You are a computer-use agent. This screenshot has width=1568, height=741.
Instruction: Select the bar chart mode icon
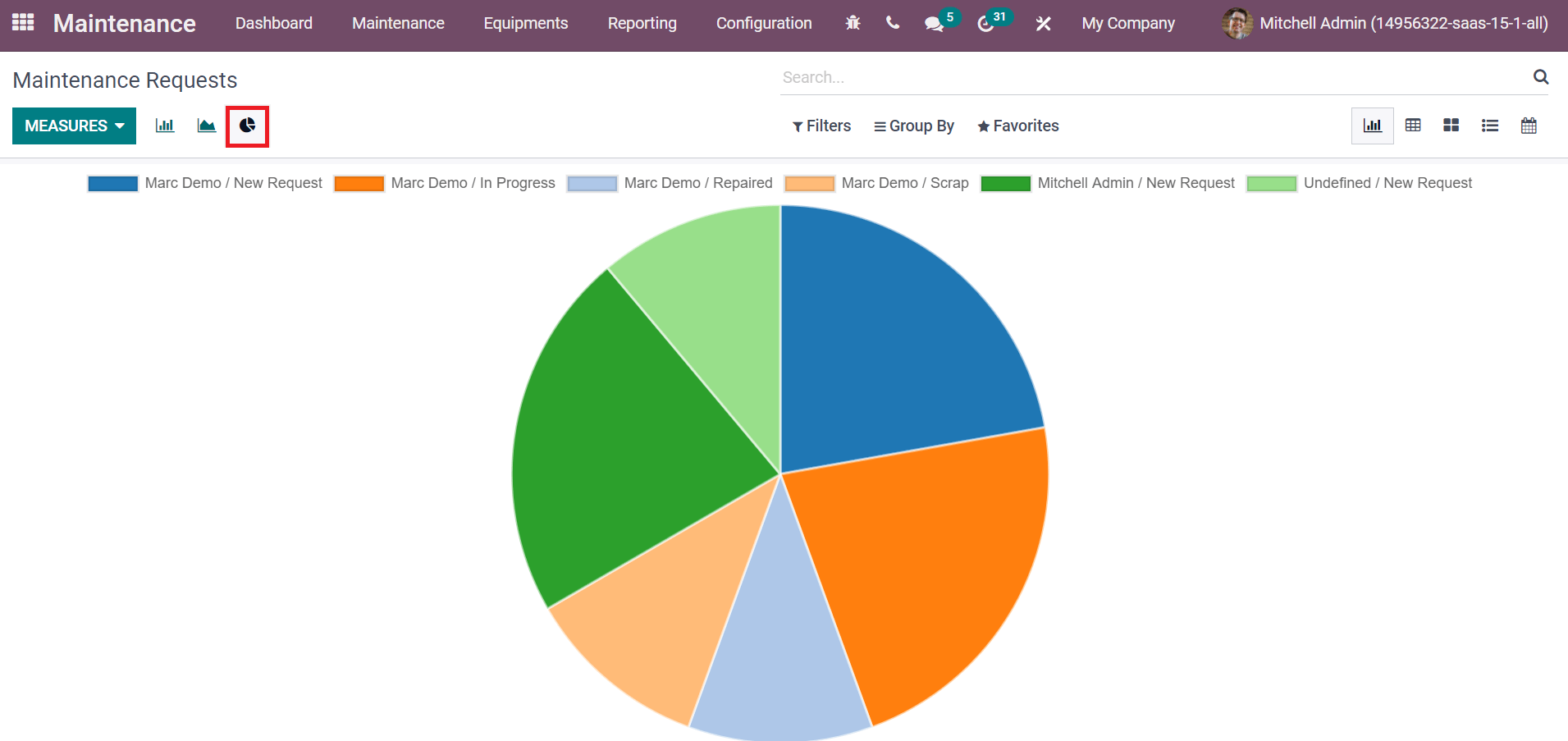pos(165,126)
